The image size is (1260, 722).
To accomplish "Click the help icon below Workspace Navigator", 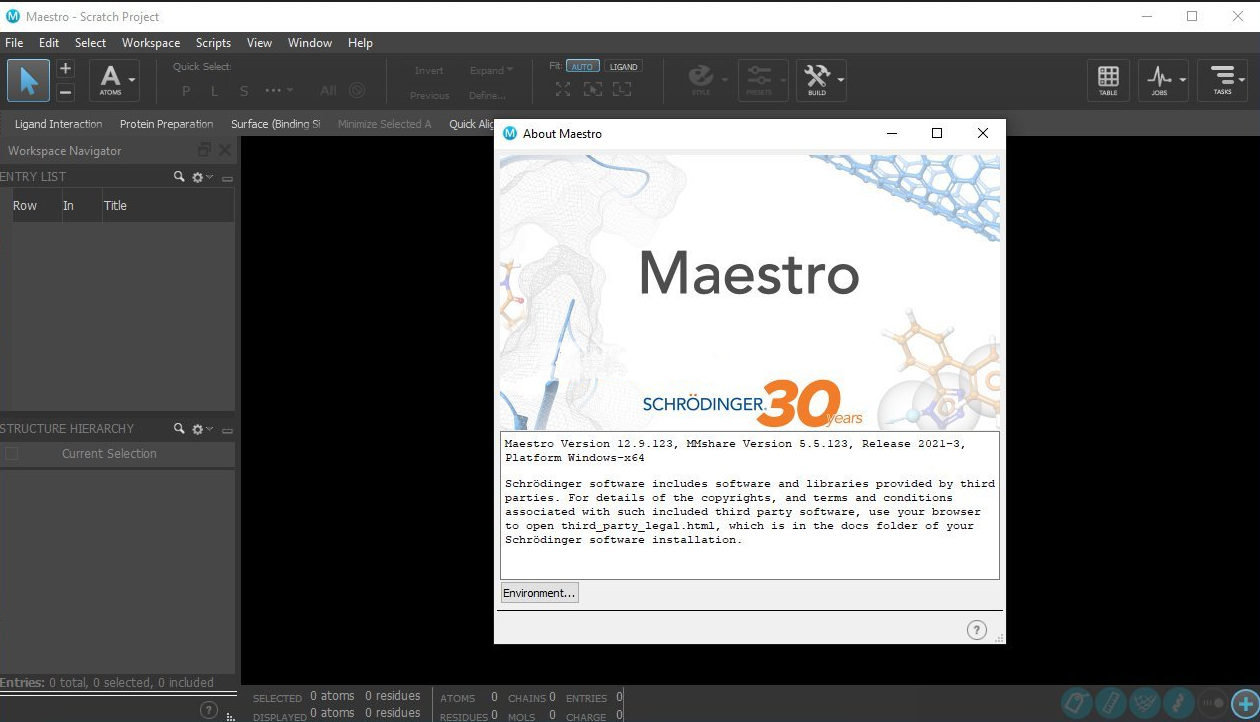I will (209, 710).
